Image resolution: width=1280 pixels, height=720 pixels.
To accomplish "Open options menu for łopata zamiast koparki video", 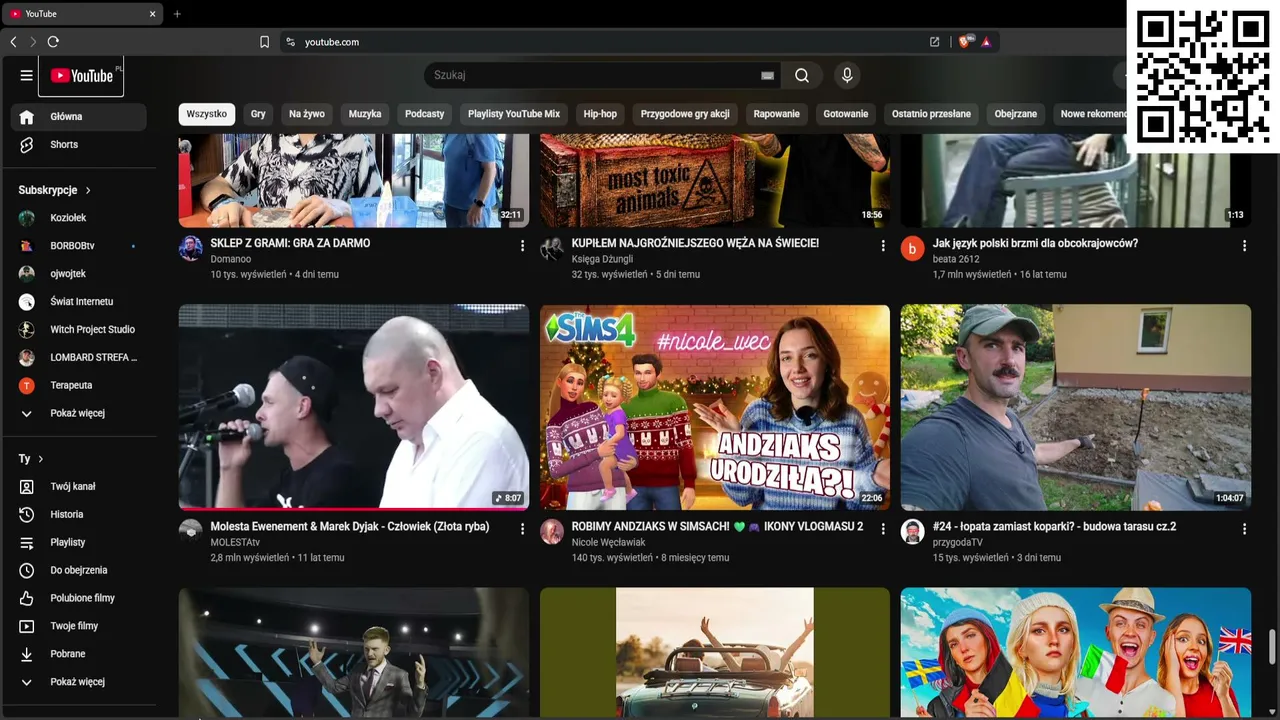I will coord(1244,529).
